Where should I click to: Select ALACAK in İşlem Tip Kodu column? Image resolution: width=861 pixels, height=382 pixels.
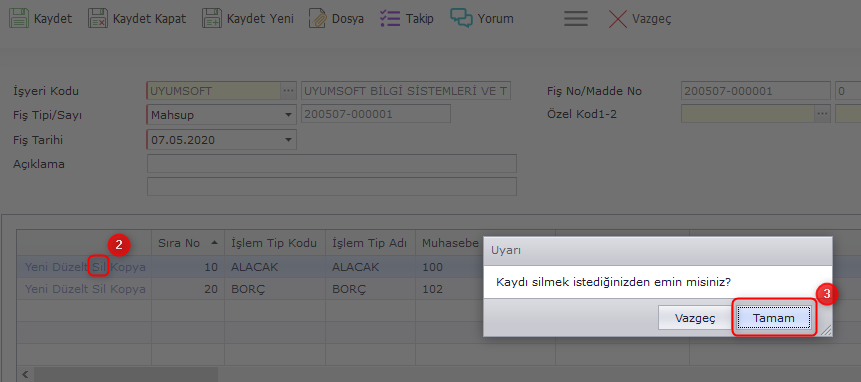point(275,267)
